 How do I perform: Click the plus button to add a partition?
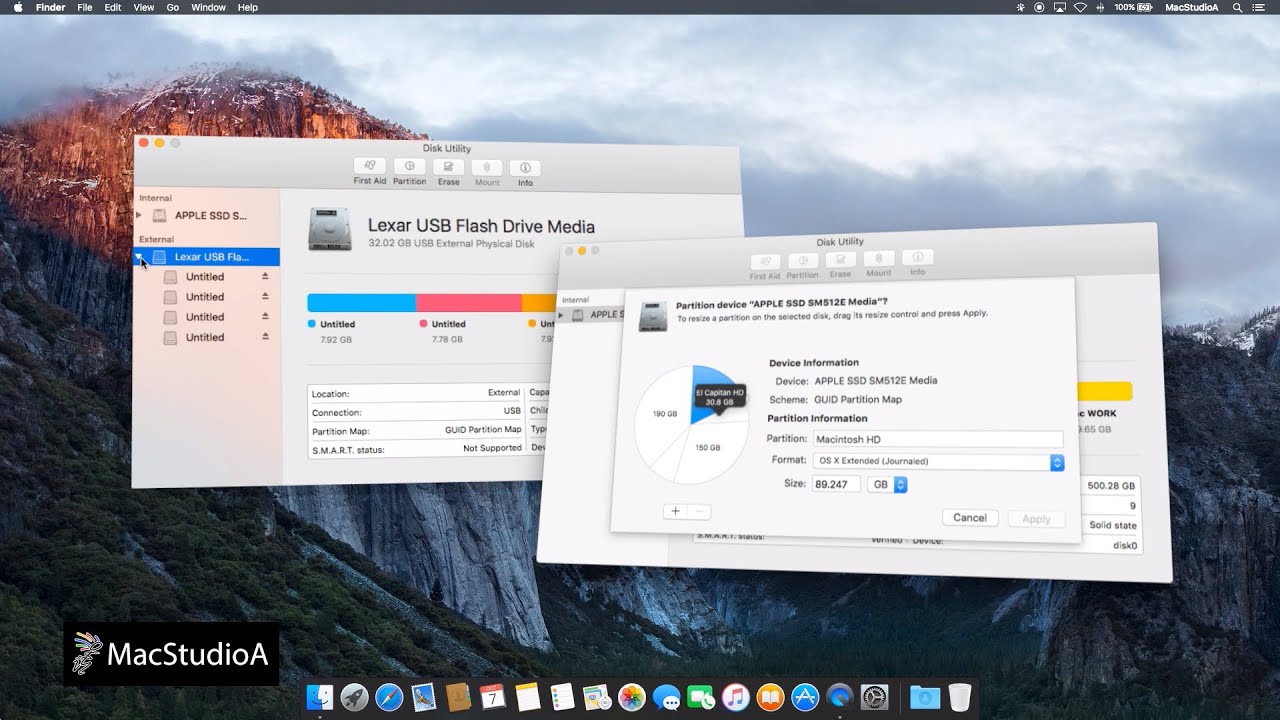(x=675, y=511)
